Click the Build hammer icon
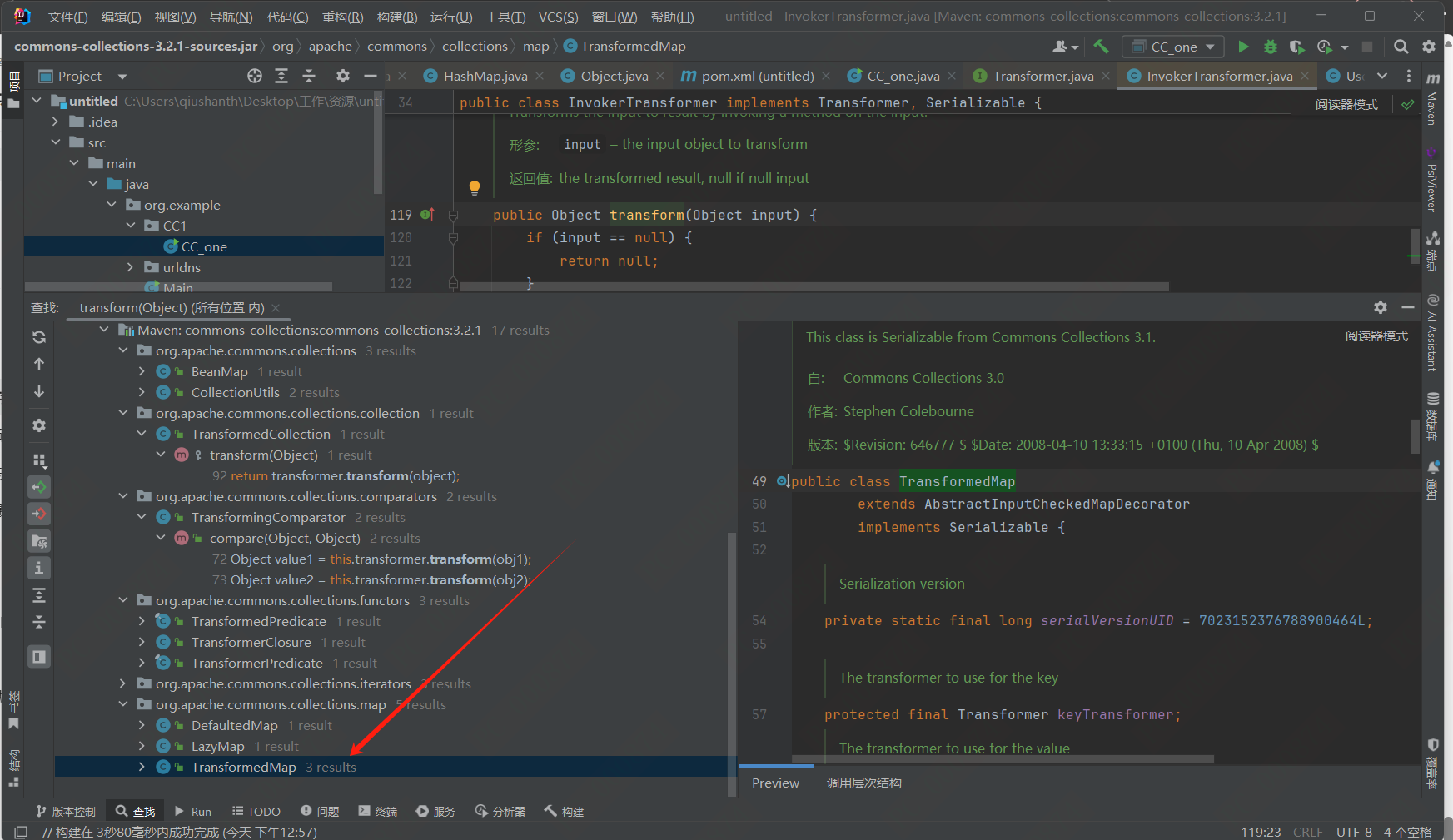 pyautogui.click(x=1102, y=47)
